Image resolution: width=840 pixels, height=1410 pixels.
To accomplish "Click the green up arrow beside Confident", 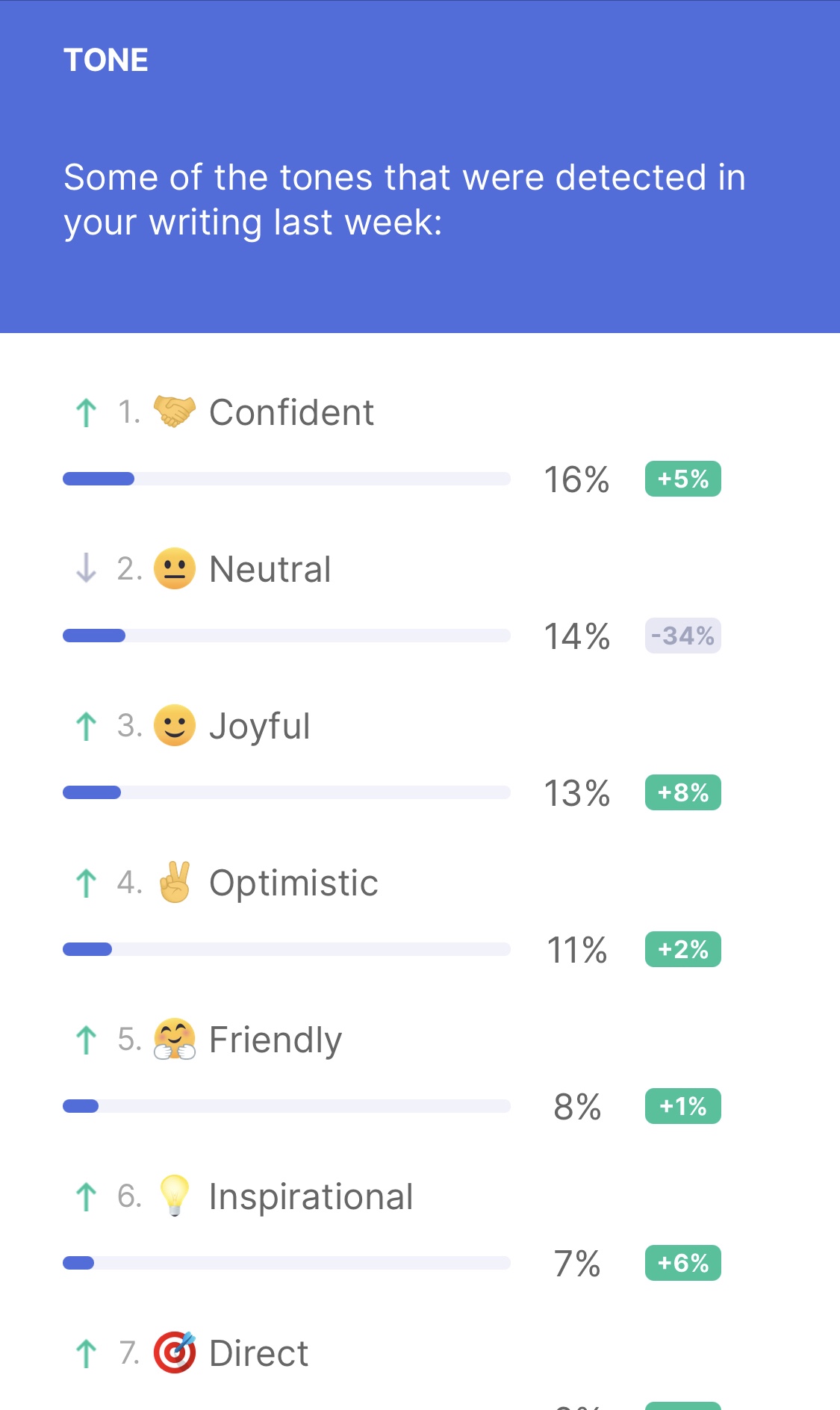I will point(87,412).
